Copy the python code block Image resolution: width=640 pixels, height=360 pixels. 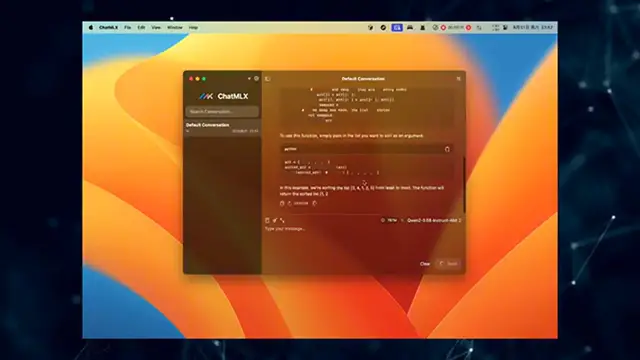447,149
